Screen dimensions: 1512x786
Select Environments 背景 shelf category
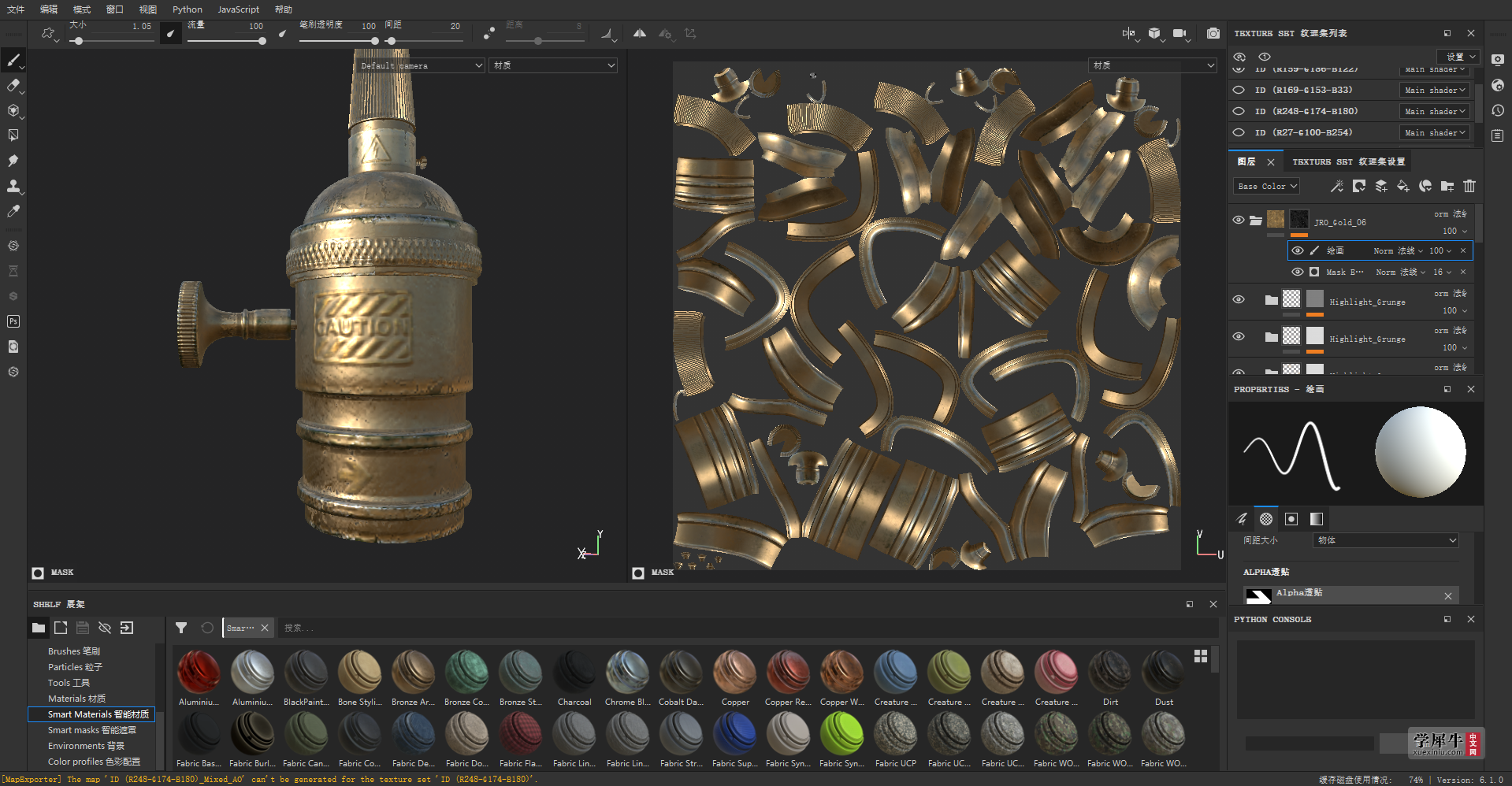click(x=87, y=746)
